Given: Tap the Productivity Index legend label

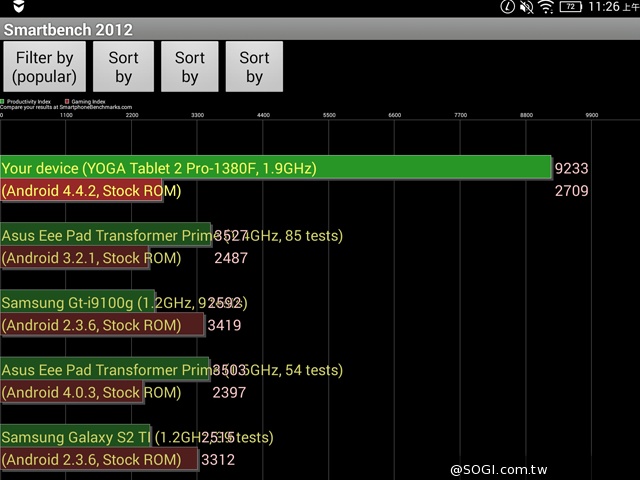Looking at the screenshot, I should [29, 102].
